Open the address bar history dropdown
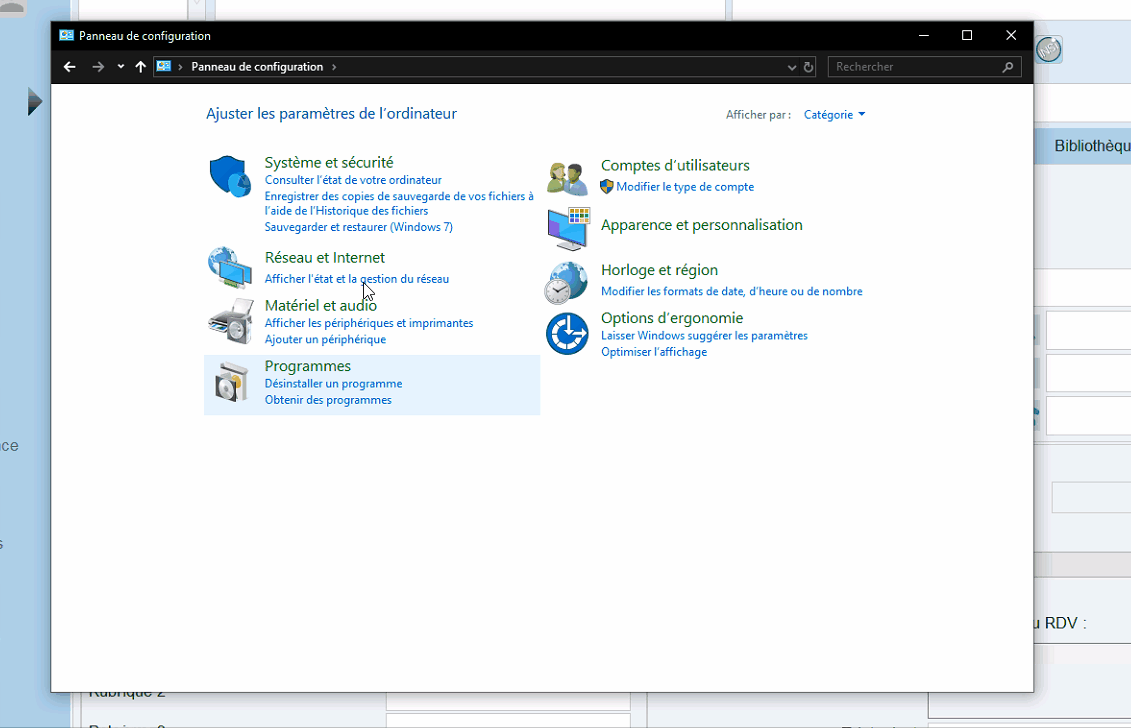 (792, 67)
